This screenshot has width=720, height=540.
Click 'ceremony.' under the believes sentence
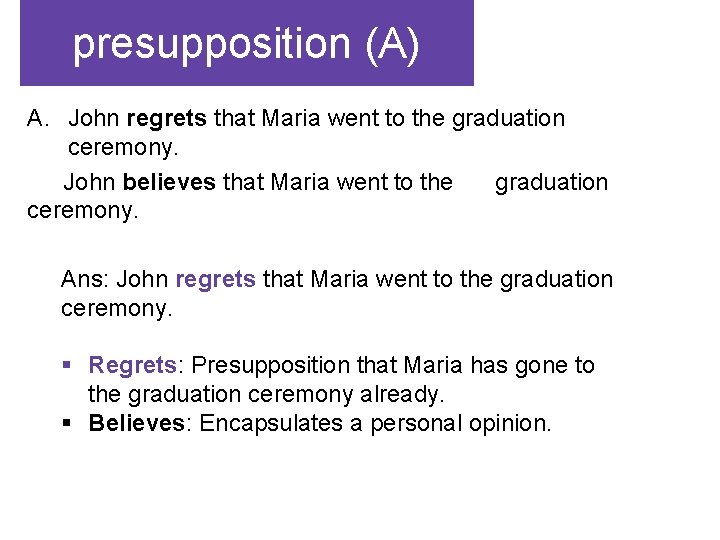(x=83, y=211)
